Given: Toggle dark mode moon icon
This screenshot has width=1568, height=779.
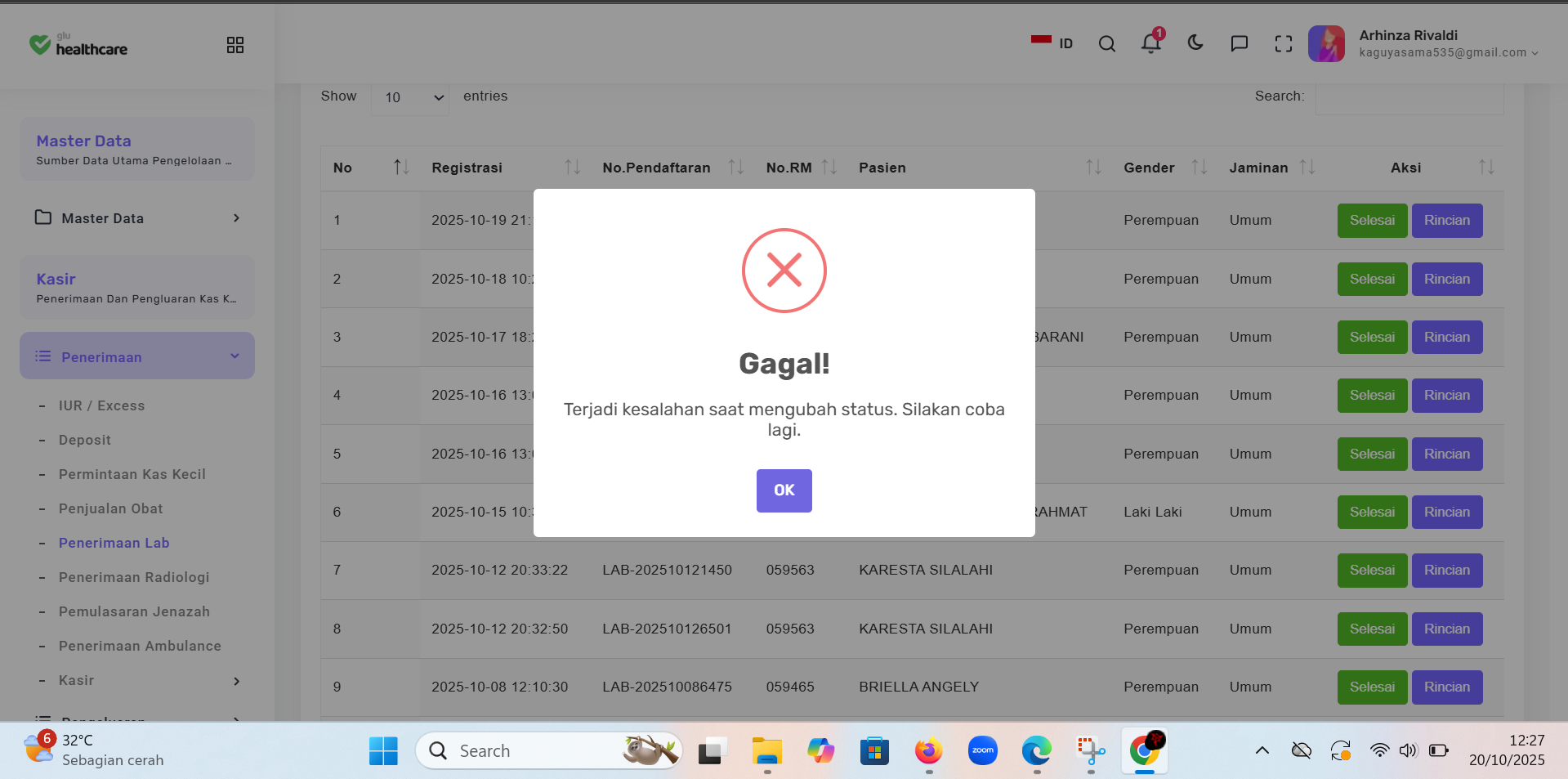Looking at the screenshot, I should (1195, 43).
